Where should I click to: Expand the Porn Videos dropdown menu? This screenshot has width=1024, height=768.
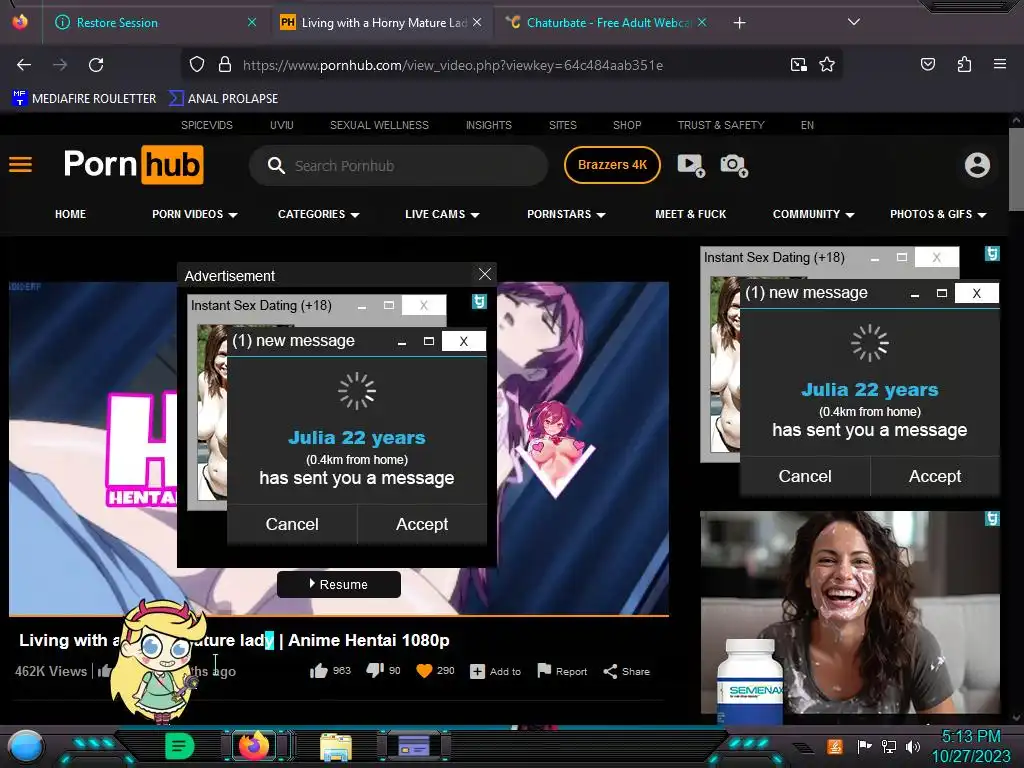pos(195,214)
